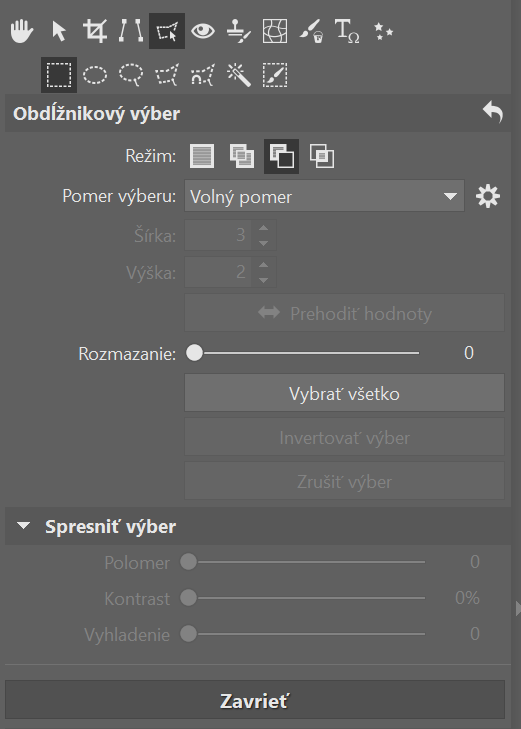
Task: Select the Polygon lasso tool
Action: click(167, 75)
